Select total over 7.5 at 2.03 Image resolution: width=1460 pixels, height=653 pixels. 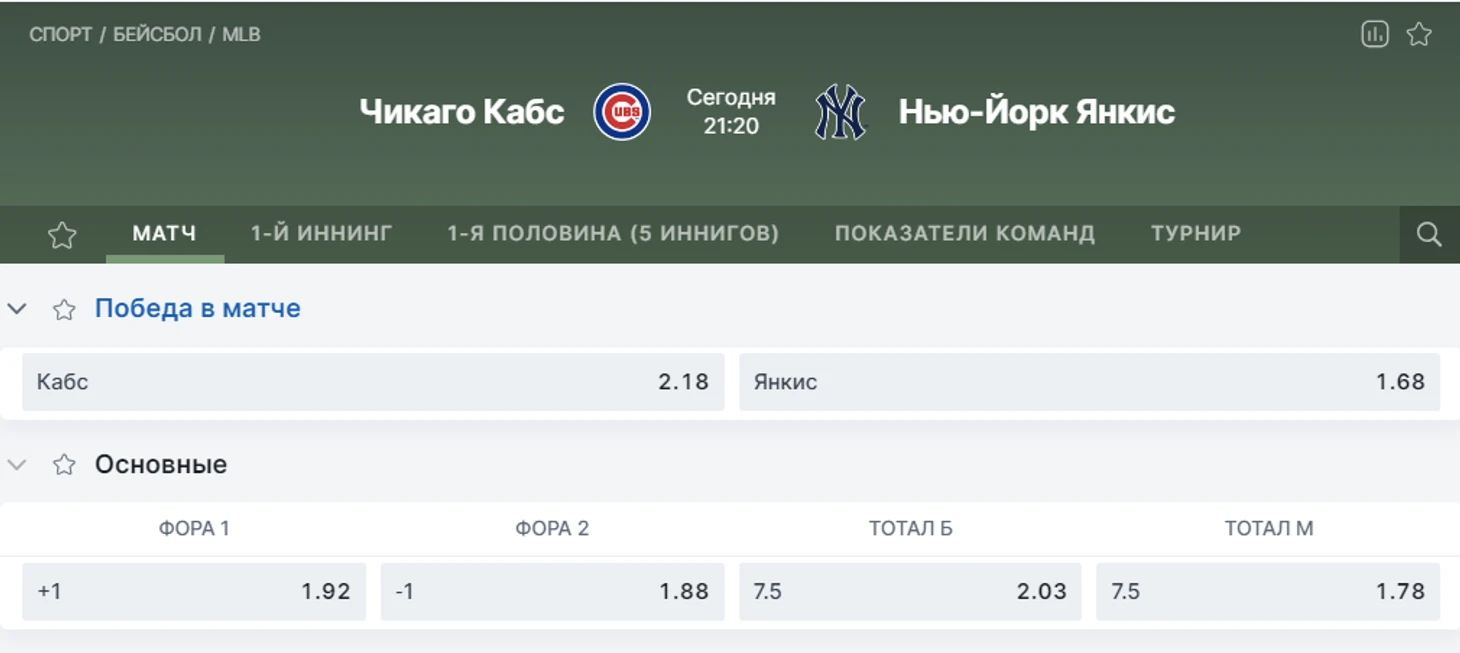click(910, 591)
